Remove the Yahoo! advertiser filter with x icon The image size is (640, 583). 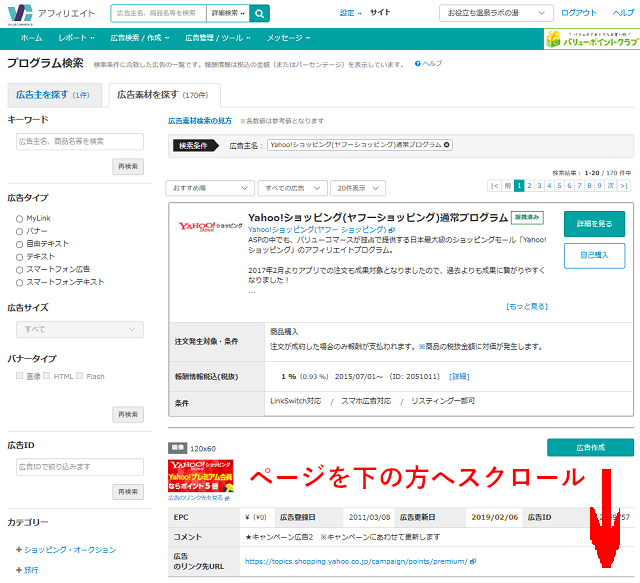pos(447,145)
